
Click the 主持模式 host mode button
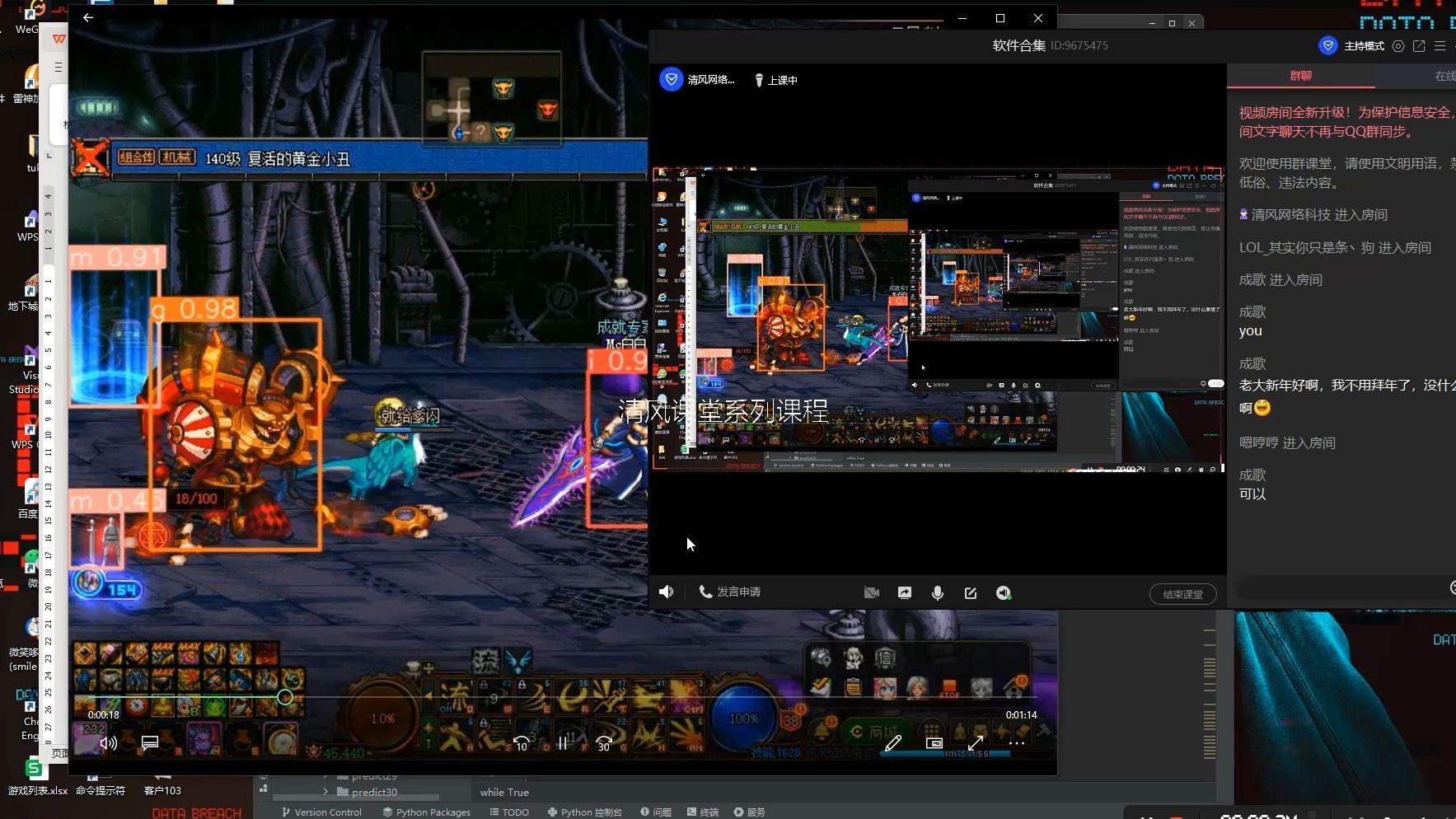(x=1351, y=45)
